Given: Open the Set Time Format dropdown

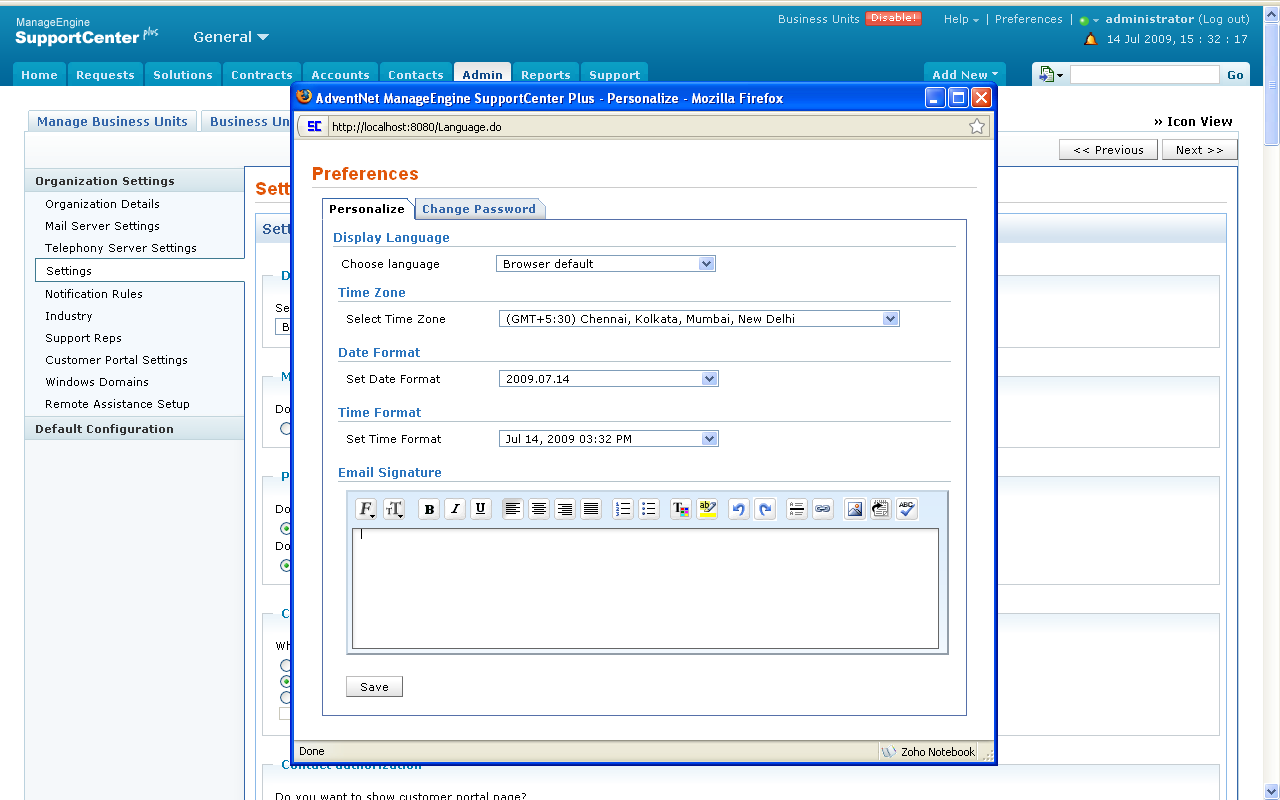Looking at the screenshot, I should (608, 439).
